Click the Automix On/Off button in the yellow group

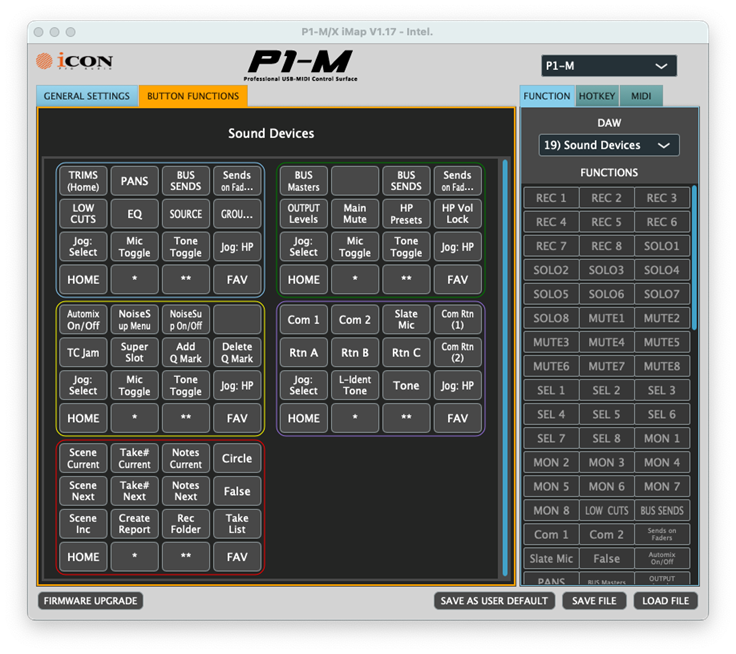point(83,320)
